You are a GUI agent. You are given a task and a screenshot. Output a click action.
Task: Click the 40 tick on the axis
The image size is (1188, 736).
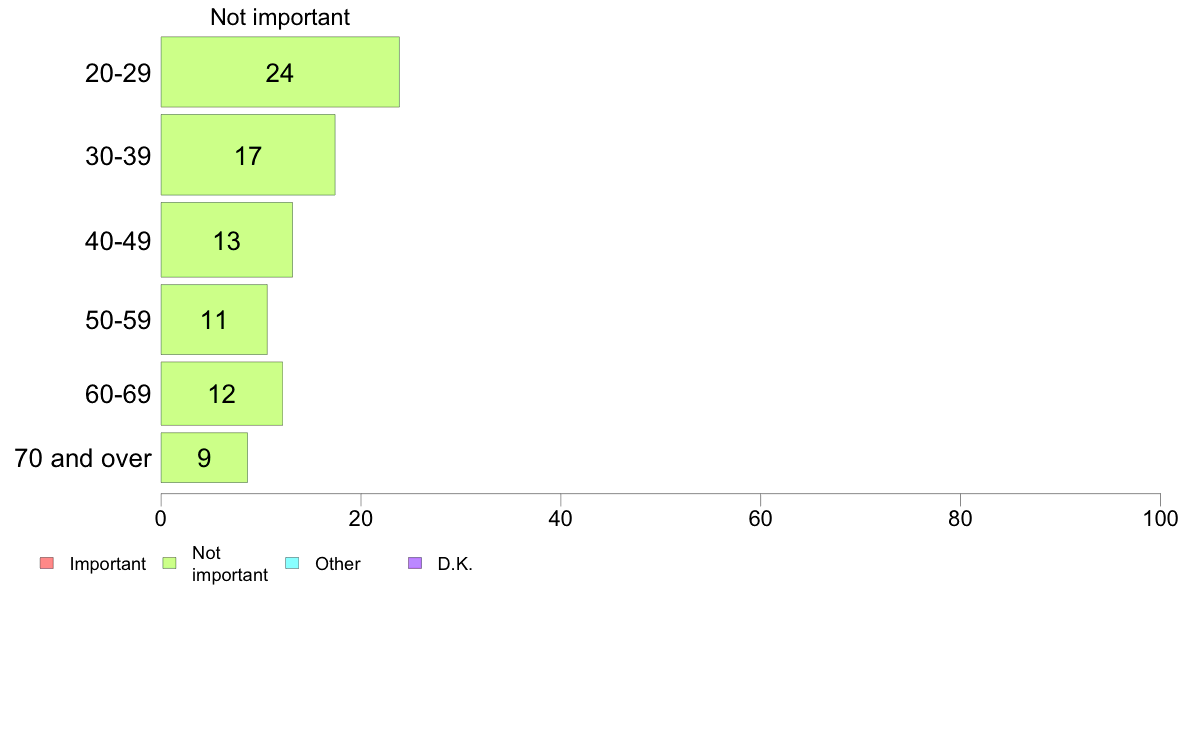coord(561,518)
